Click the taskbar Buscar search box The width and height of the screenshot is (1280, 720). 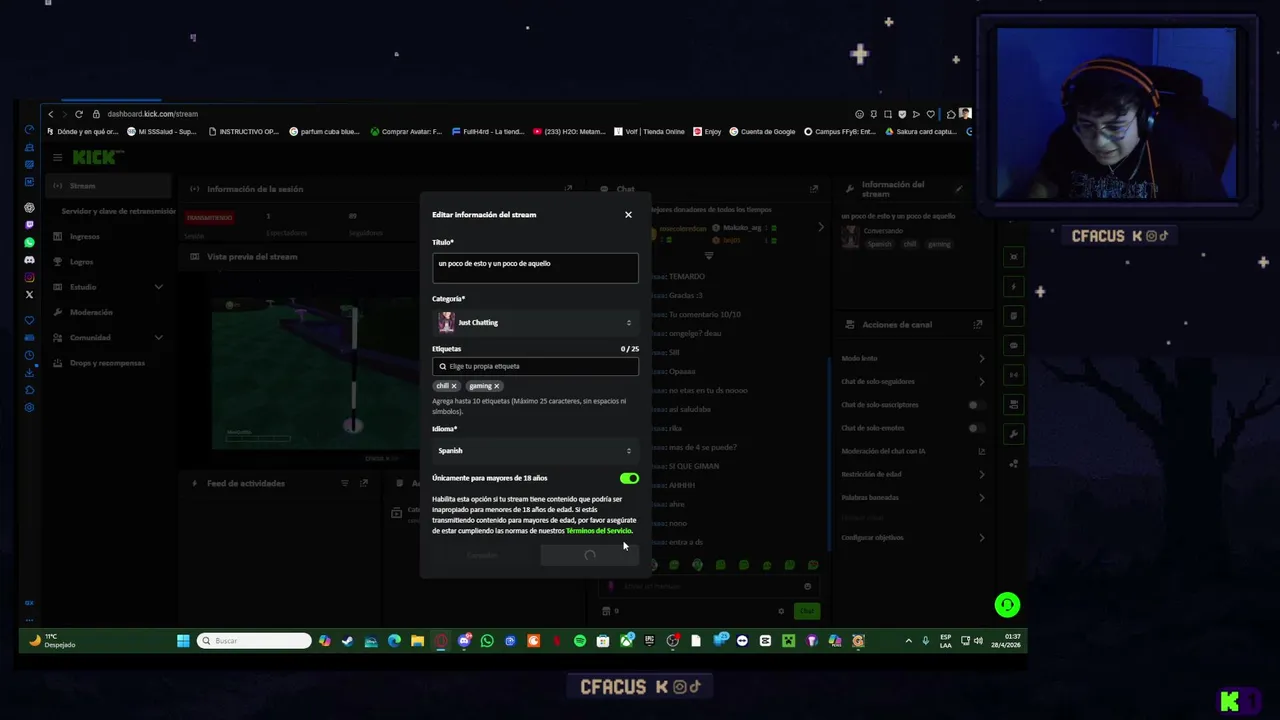tap(254, 641)
